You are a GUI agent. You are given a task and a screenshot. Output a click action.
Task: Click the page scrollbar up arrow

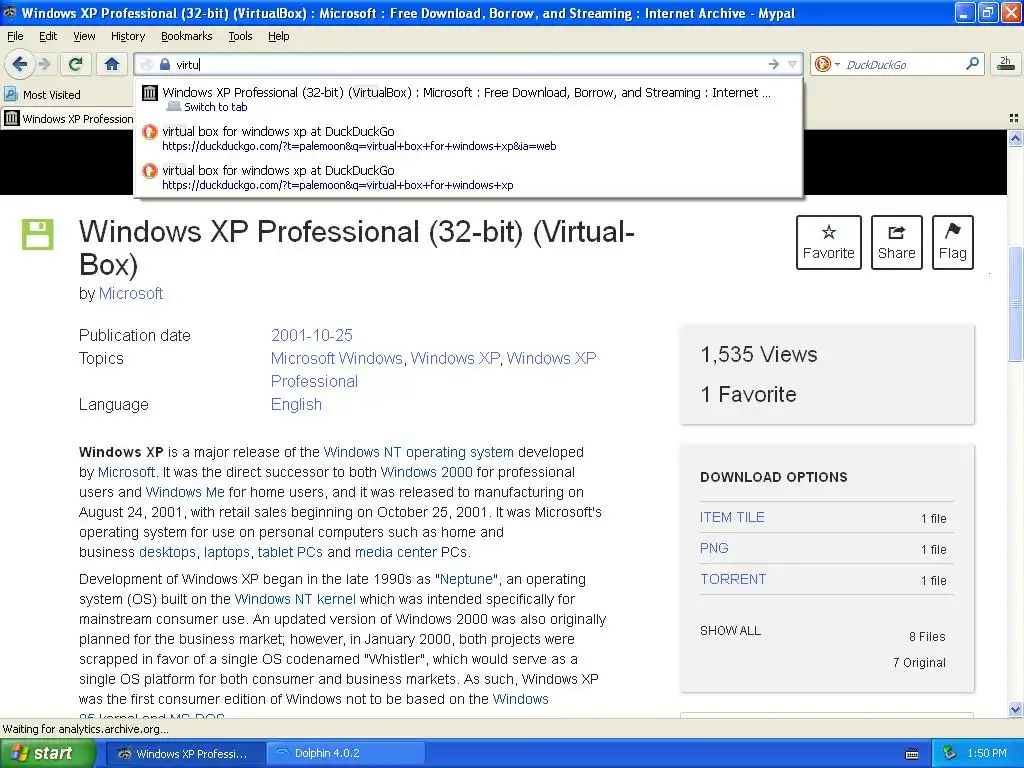click(1015, 138)
